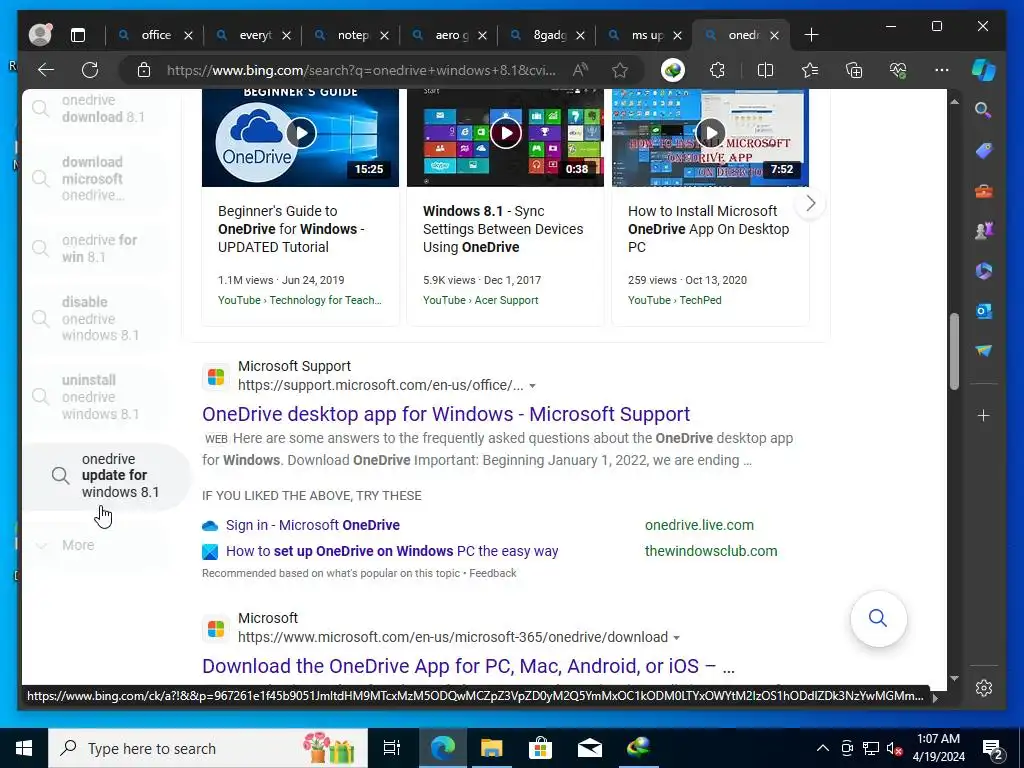This screenshot has width=1024, height=768.
Task: Add page to favorites star icon
Action: click(620, 70)
